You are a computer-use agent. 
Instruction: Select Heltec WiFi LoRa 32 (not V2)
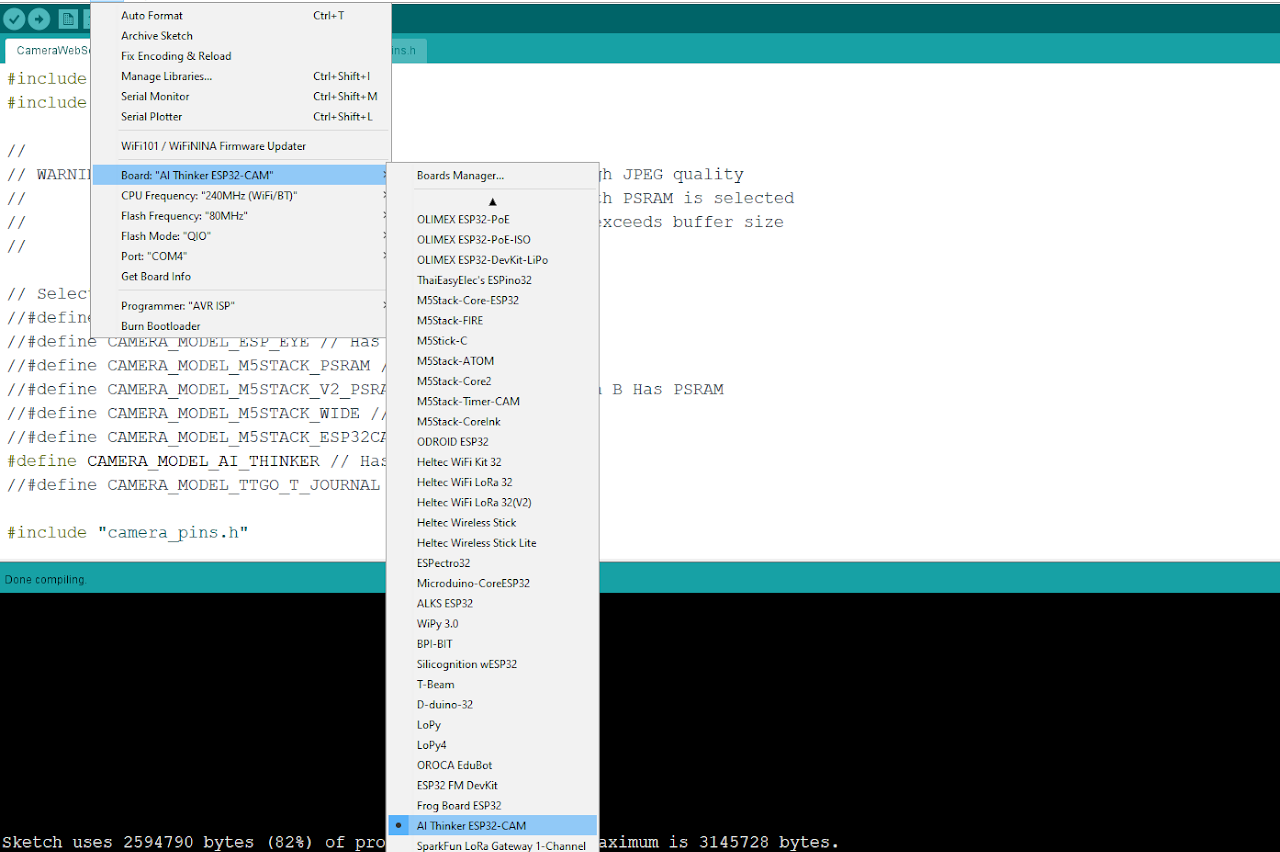point(493,482)
